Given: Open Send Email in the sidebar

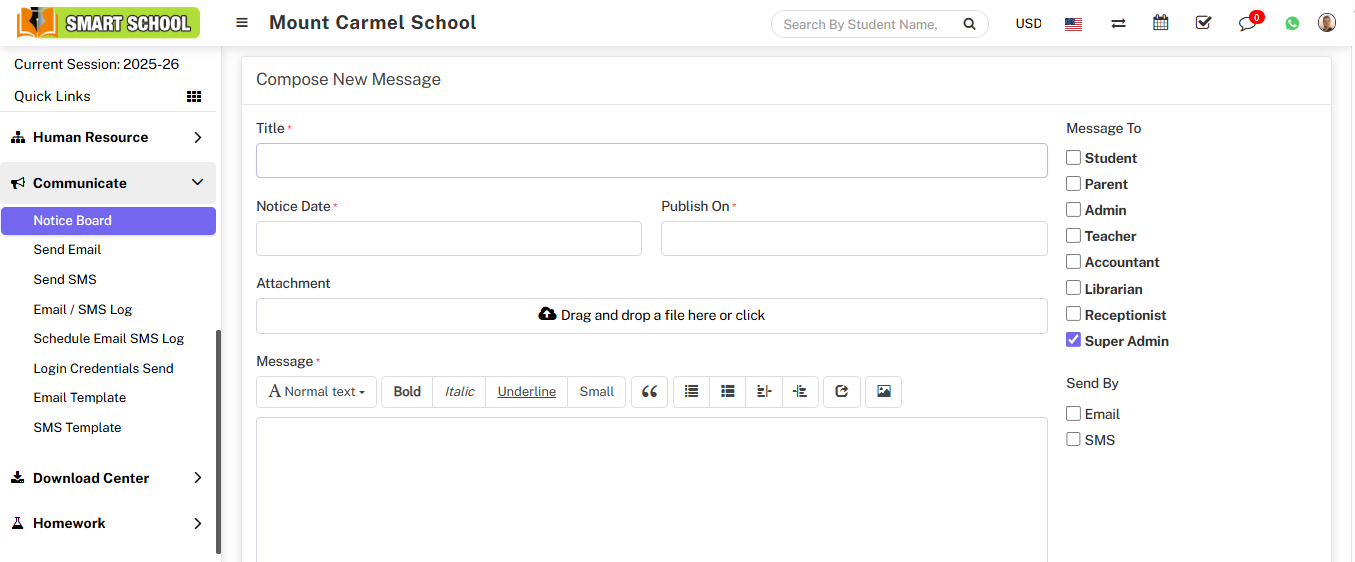Looking at the screenshot, I should click(67, 250).
